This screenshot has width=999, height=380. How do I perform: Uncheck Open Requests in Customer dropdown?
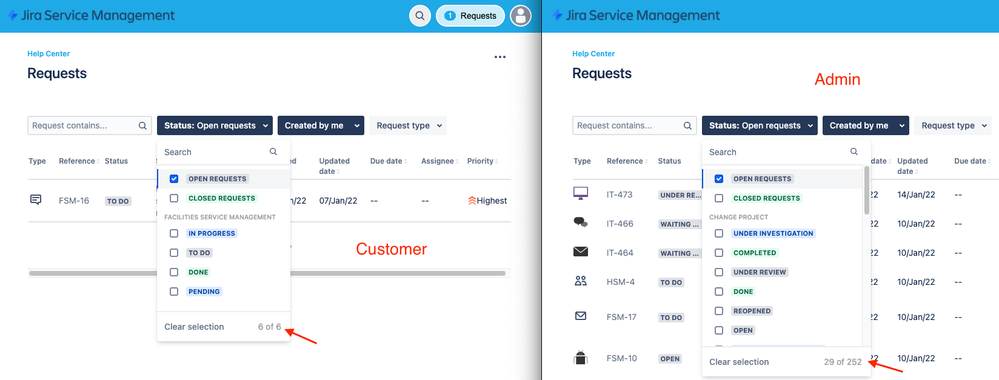(174, 179)
